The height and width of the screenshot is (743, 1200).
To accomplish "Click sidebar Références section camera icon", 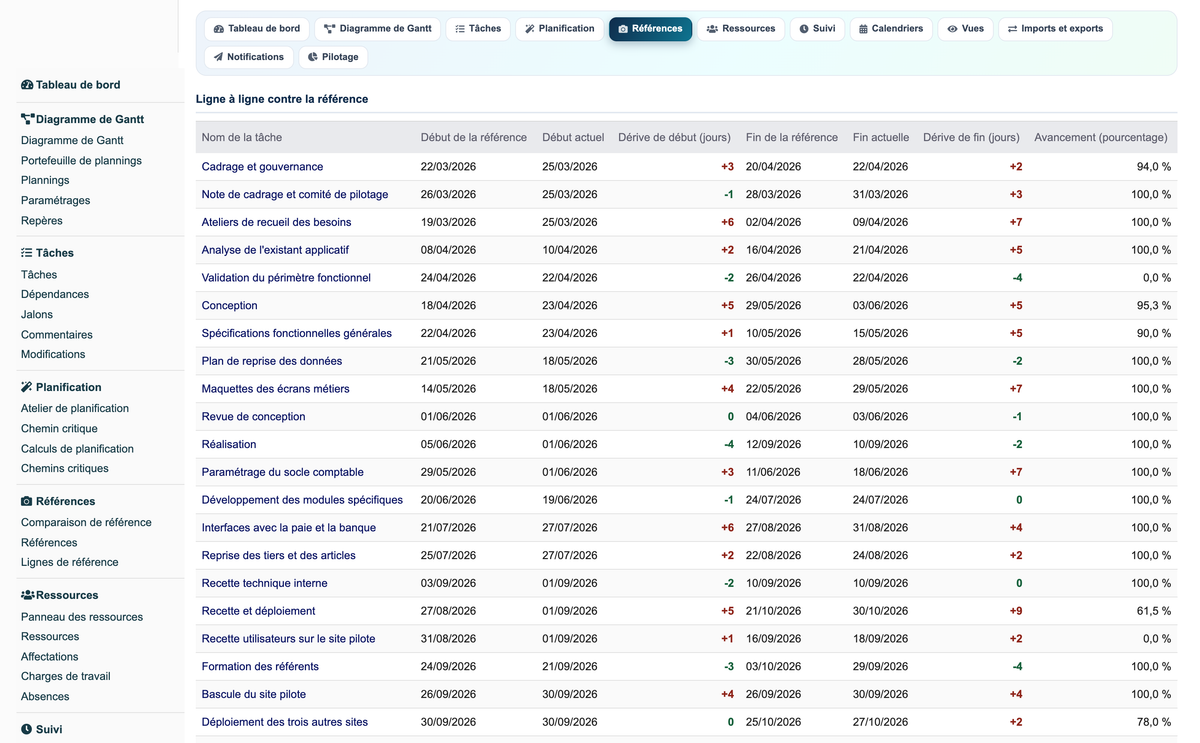I will click(27, 501).
